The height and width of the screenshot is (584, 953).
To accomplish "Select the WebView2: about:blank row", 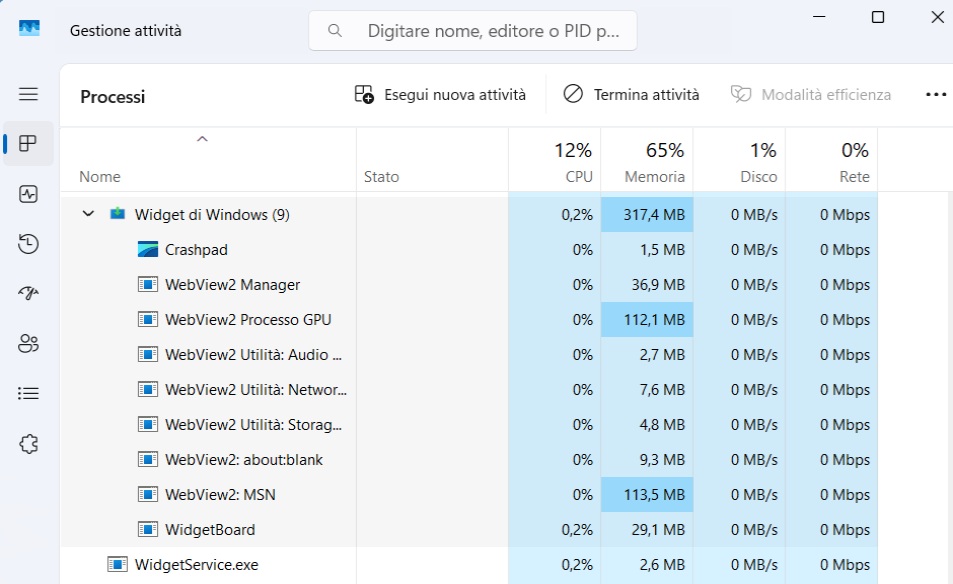I will coord(469,460).
